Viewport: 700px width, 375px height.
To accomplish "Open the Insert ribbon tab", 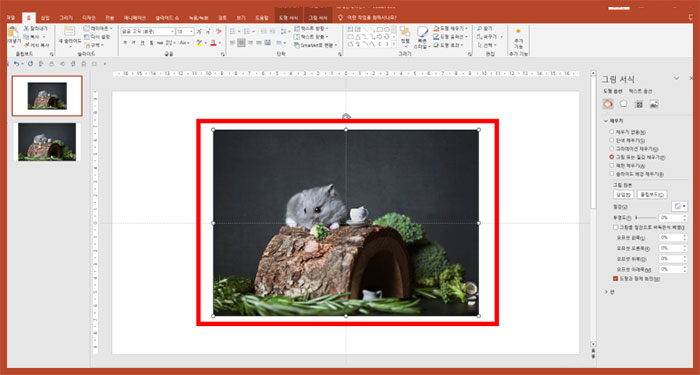I will coord(45,18).
